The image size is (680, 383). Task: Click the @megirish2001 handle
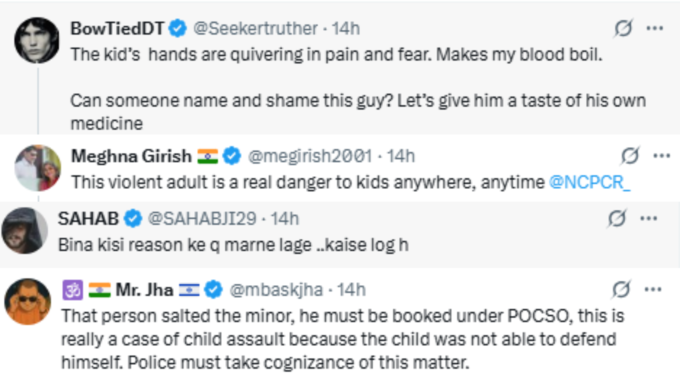click(310, 156)
